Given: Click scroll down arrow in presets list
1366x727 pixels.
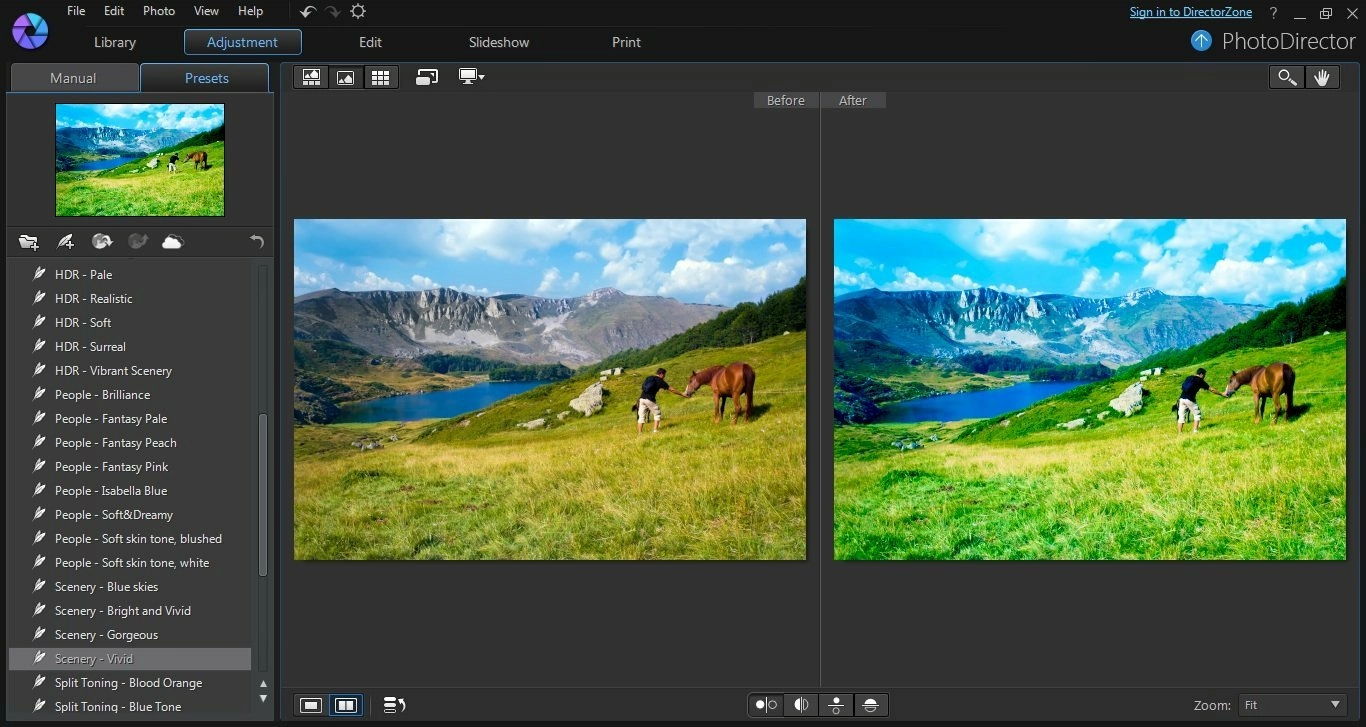Looking at the screenshot, I should (x=263, y=698).
